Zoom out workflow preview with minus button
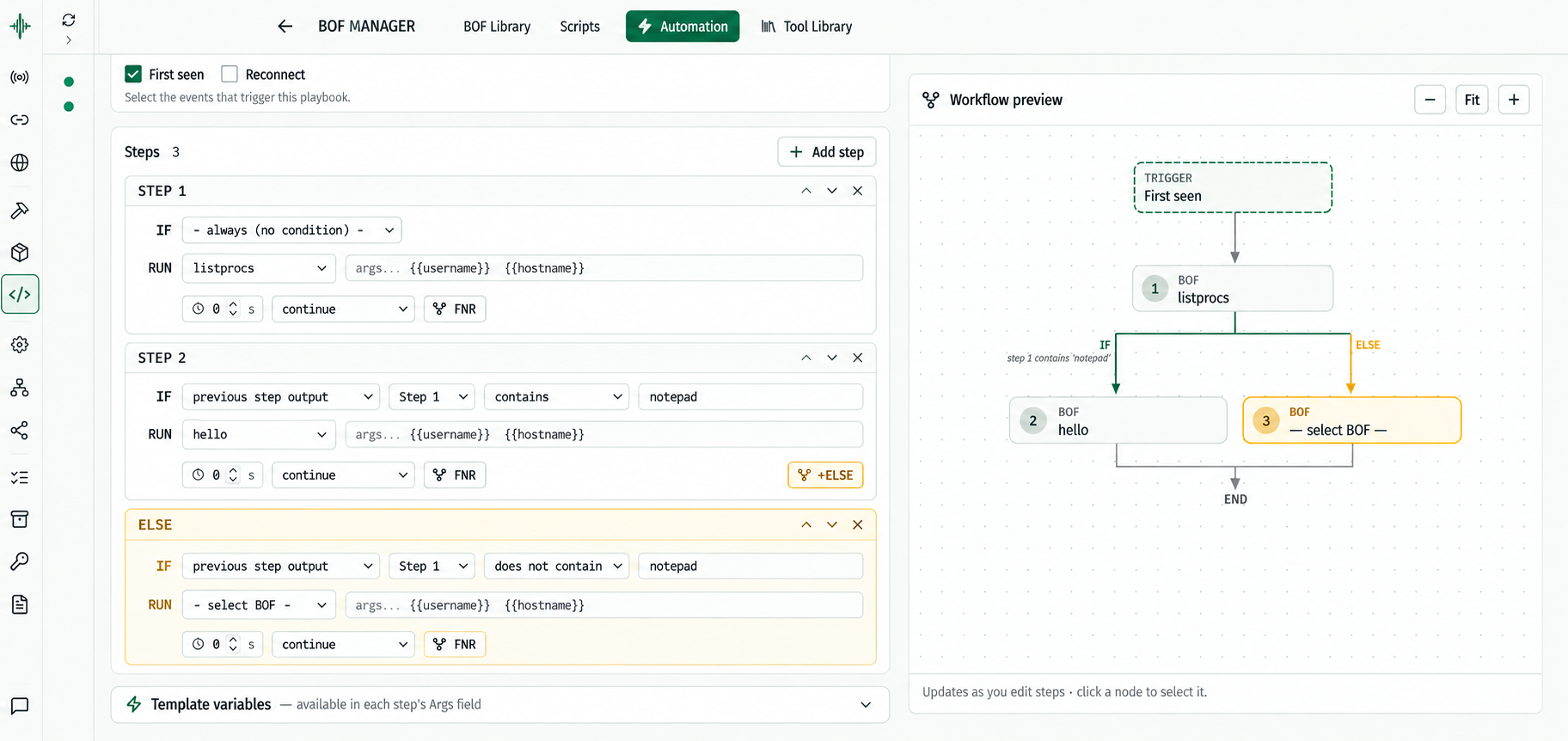 (x=1430, y=100)
